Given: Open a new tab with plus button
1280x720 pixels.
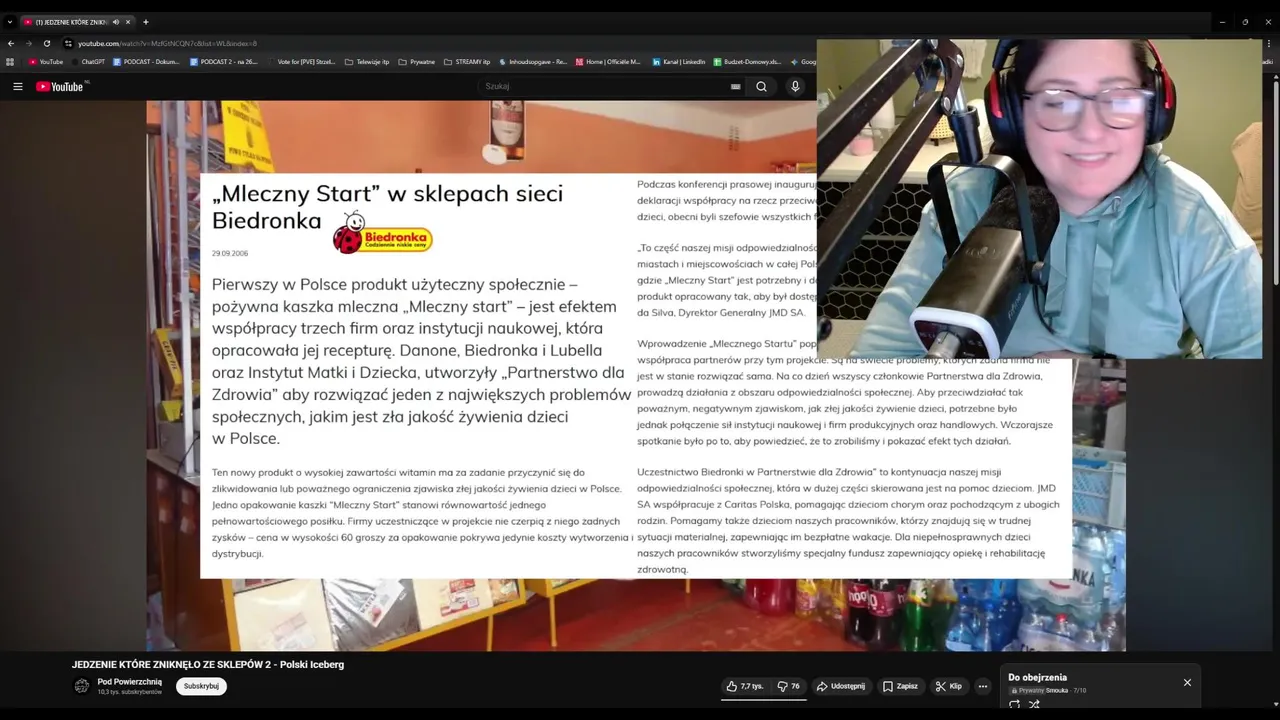Looking at the screenshot, I should [x=145, y=22].
